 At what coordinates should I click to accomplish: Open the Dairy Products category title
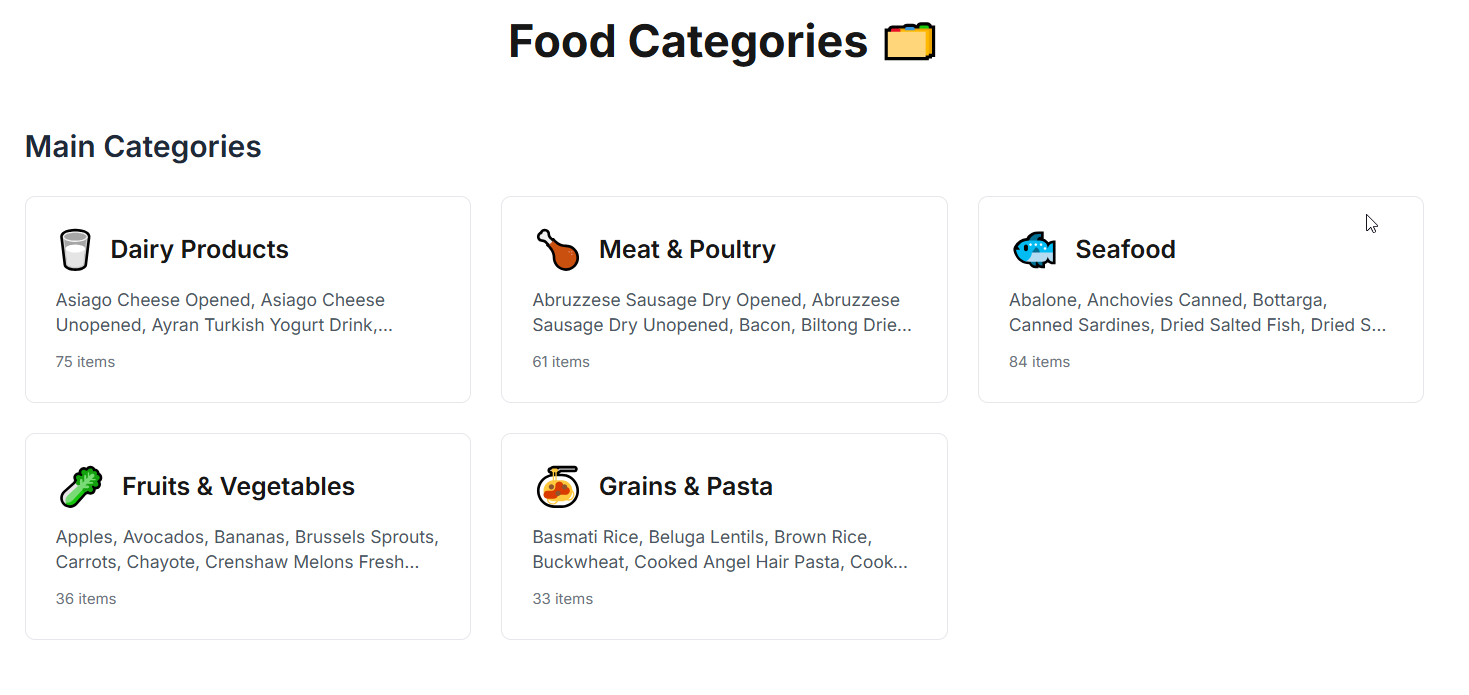point(199,249)
